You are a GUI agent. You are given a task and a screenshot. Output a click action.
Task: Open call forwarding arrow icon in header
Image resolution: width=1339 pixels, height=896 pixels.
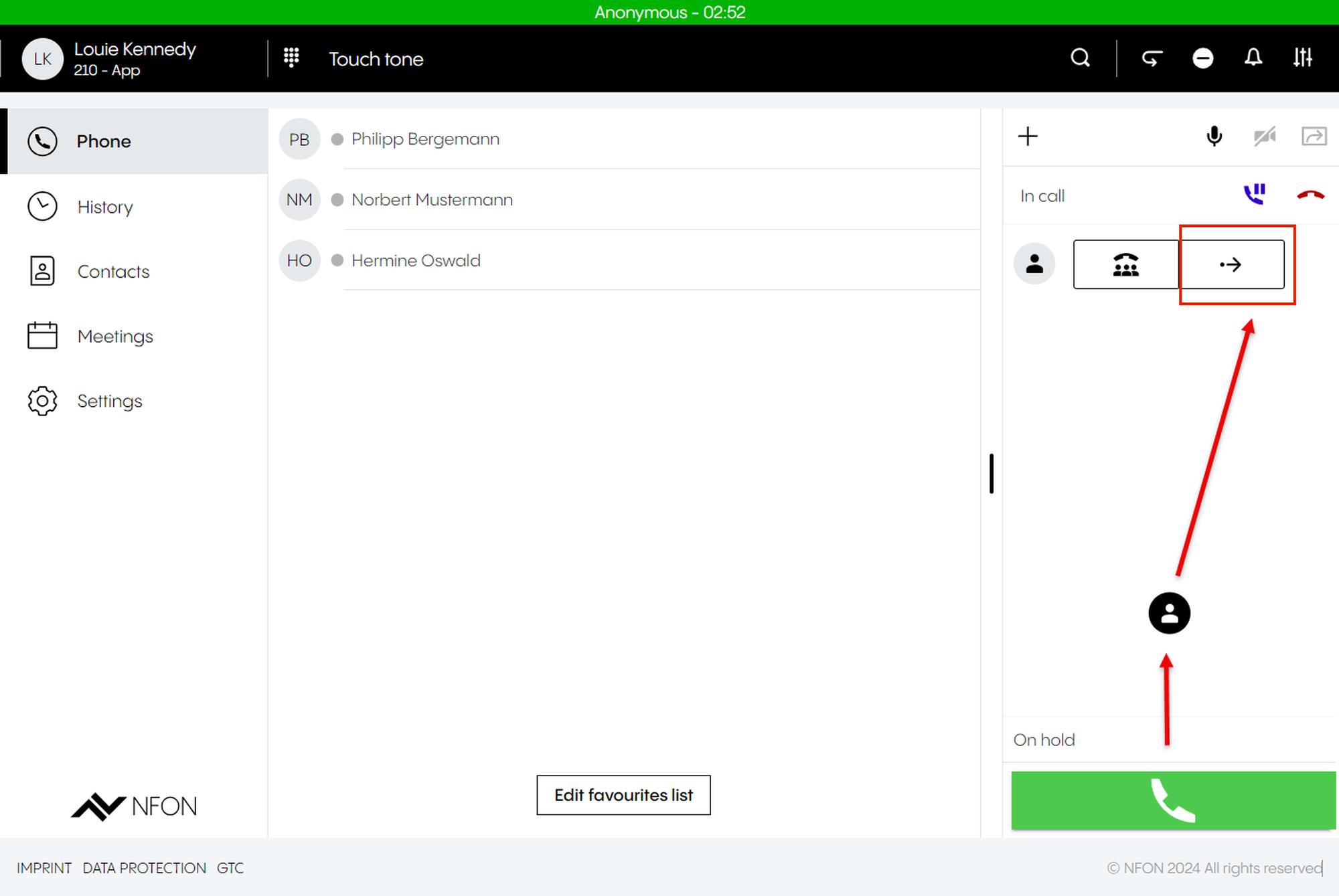coord(1152,58)
